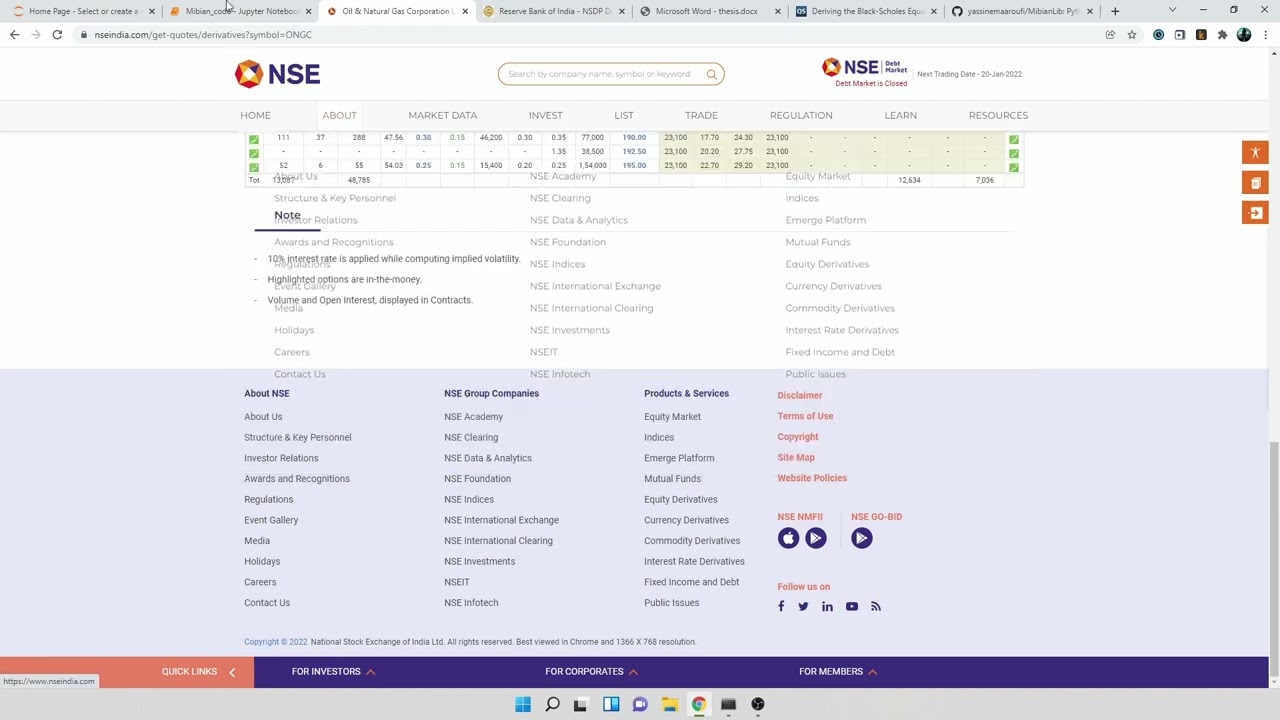Open the TRADE navigation menu
1280x720 pixels.
click(701, 115)
